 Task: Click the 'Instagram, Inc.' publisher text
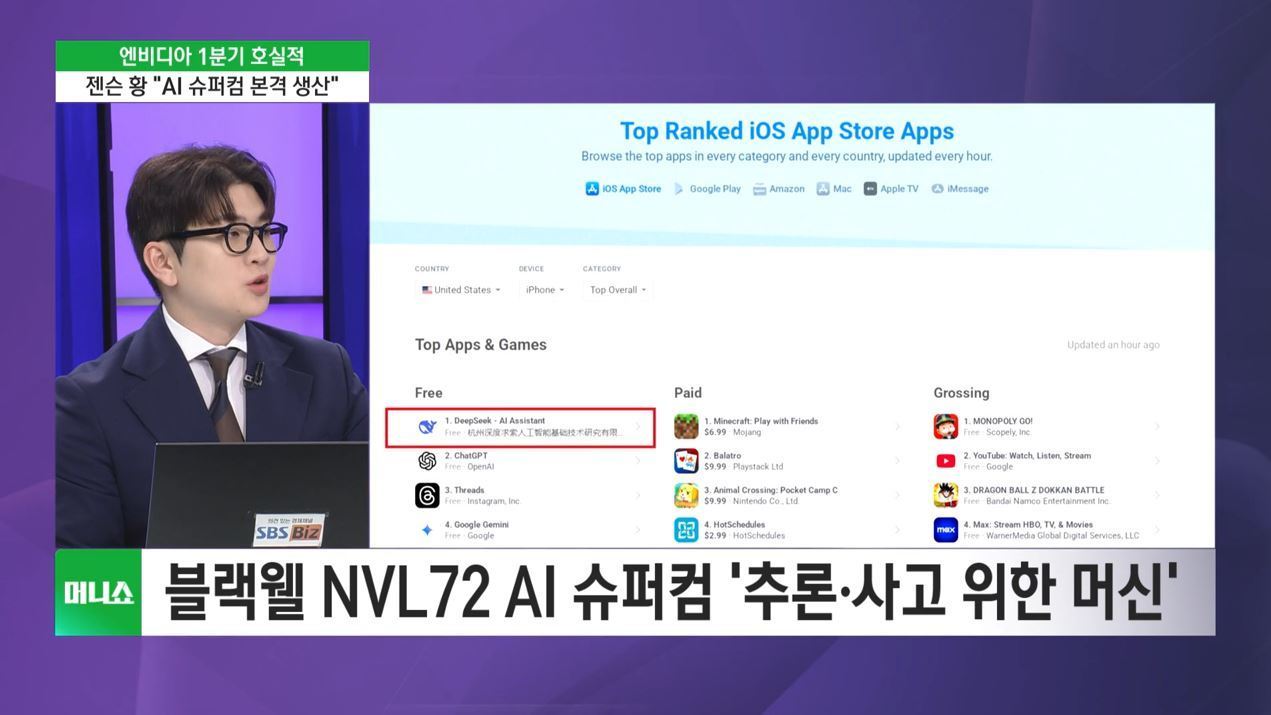(x=494, y=501)
